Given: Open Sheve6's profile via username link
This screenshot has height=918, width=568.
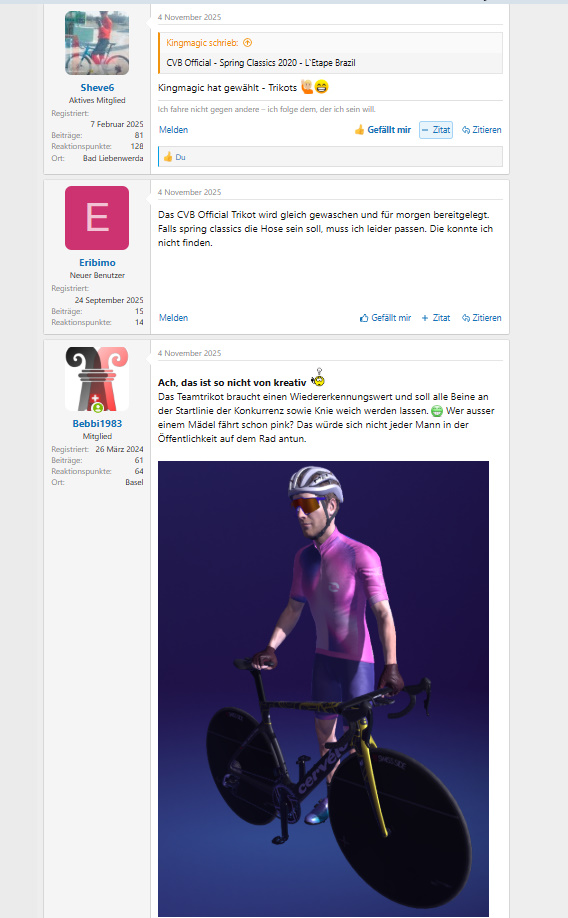Looking at the screenshot, I should 97,88.
